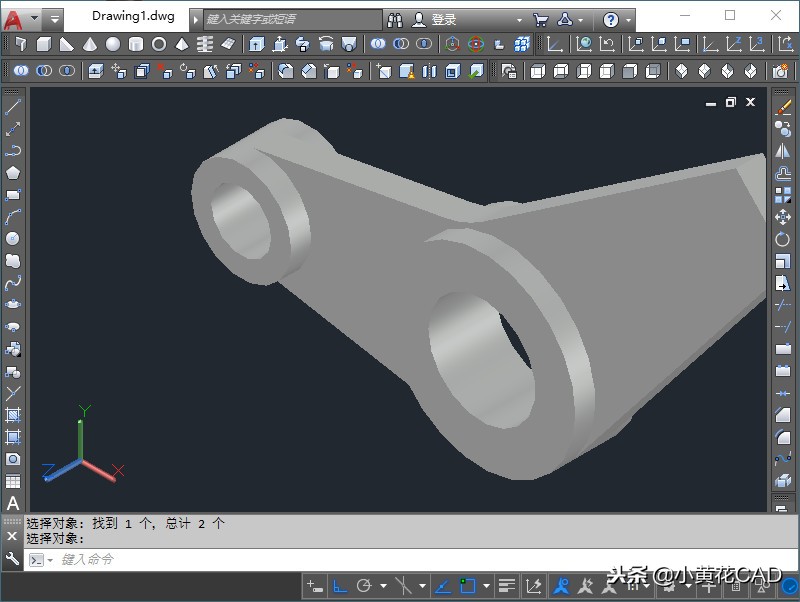The width and height of the screenshot is (800, 602).
Task: Open the Autodesk App Store cart
Action: [540, 19]
